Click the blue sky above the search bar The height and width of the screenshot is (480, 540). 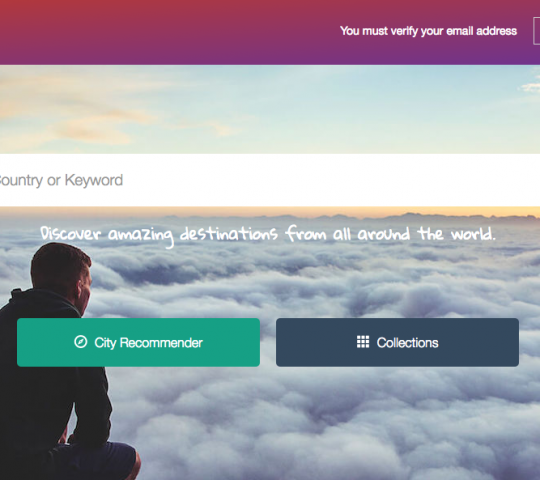tap(310, 107)
